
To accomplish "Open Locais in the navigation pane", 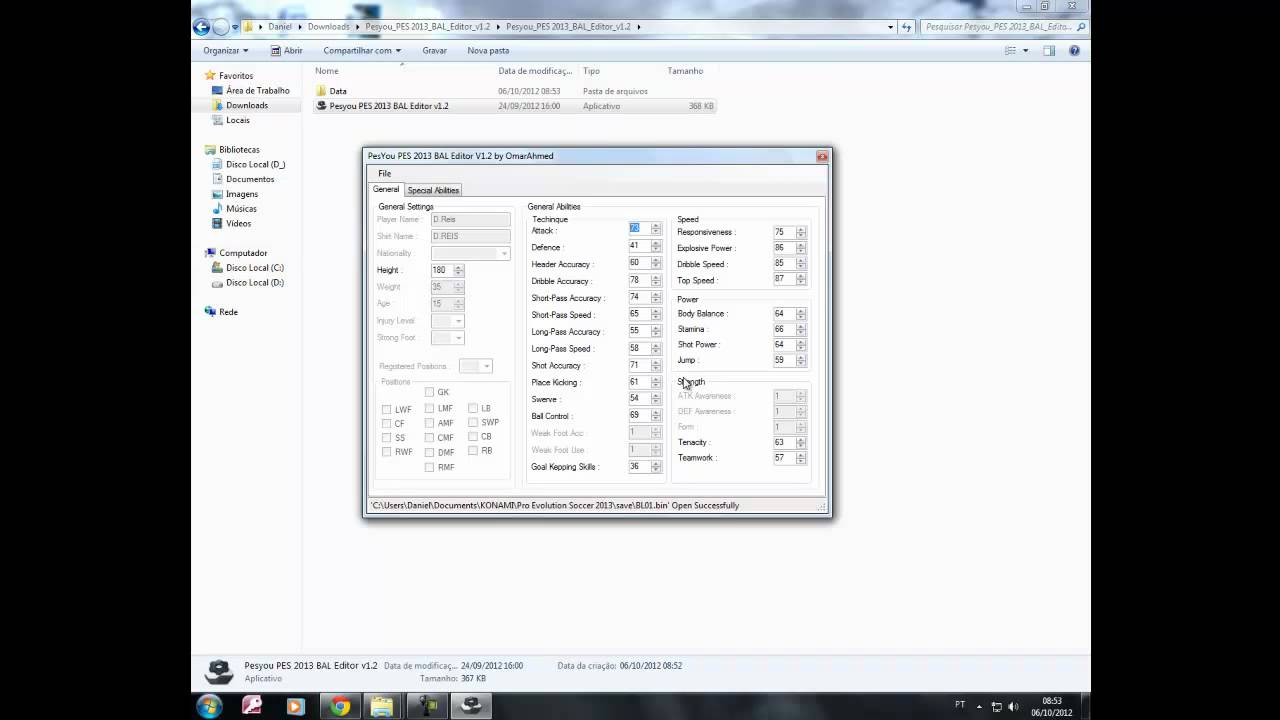I will tap(237, 120).
